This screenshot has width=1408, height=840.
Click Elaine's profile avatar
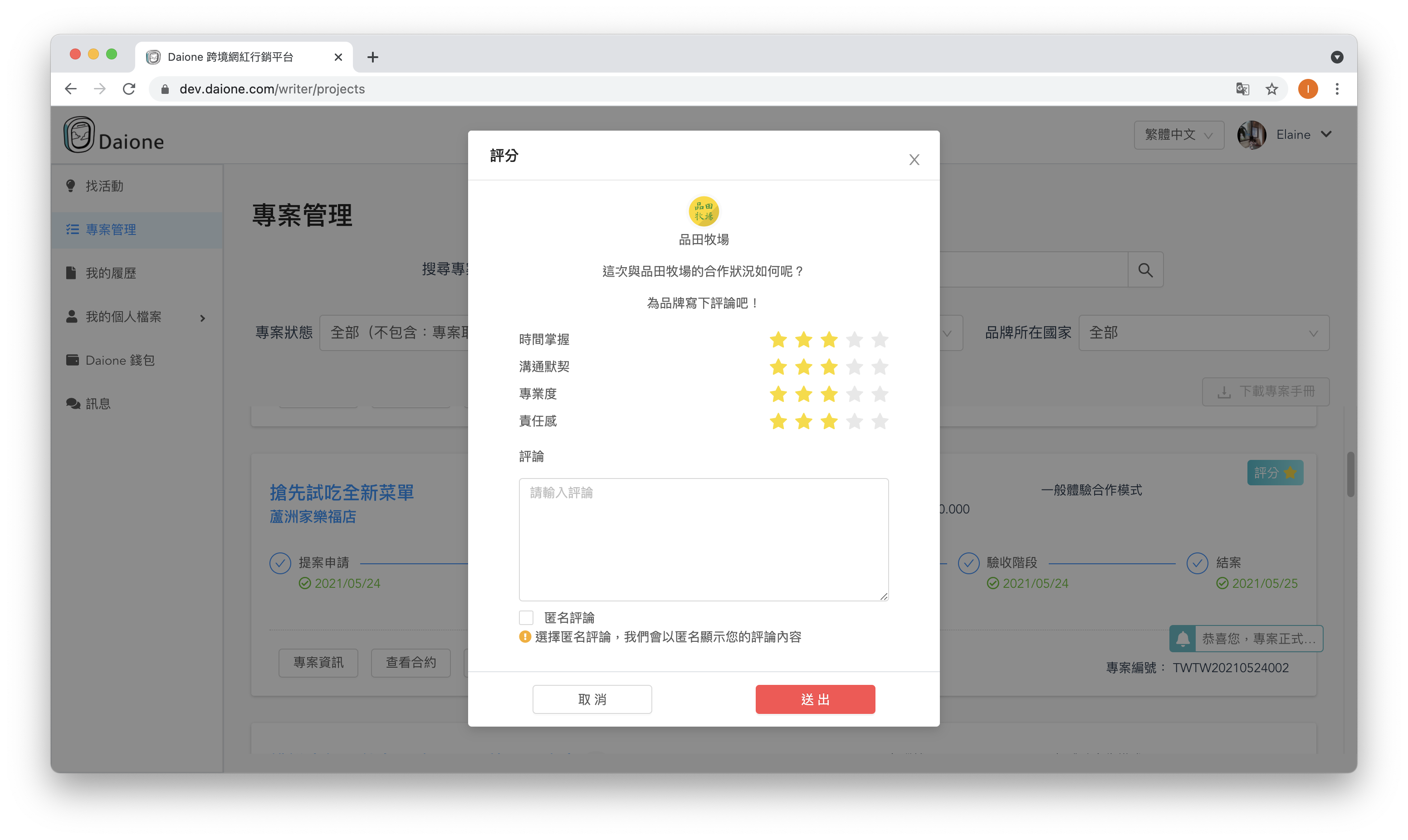coord(1251,135)
